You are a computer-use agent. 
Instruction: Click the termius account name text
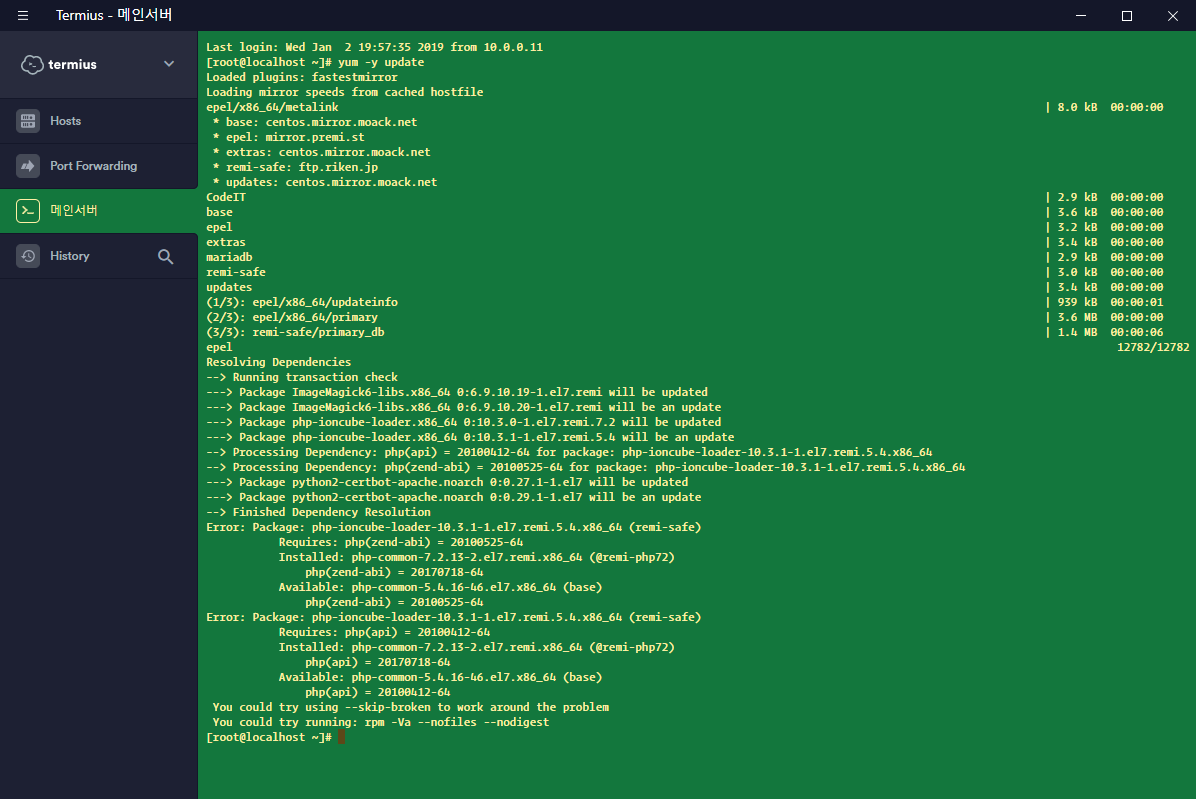(x=73, y=65)
